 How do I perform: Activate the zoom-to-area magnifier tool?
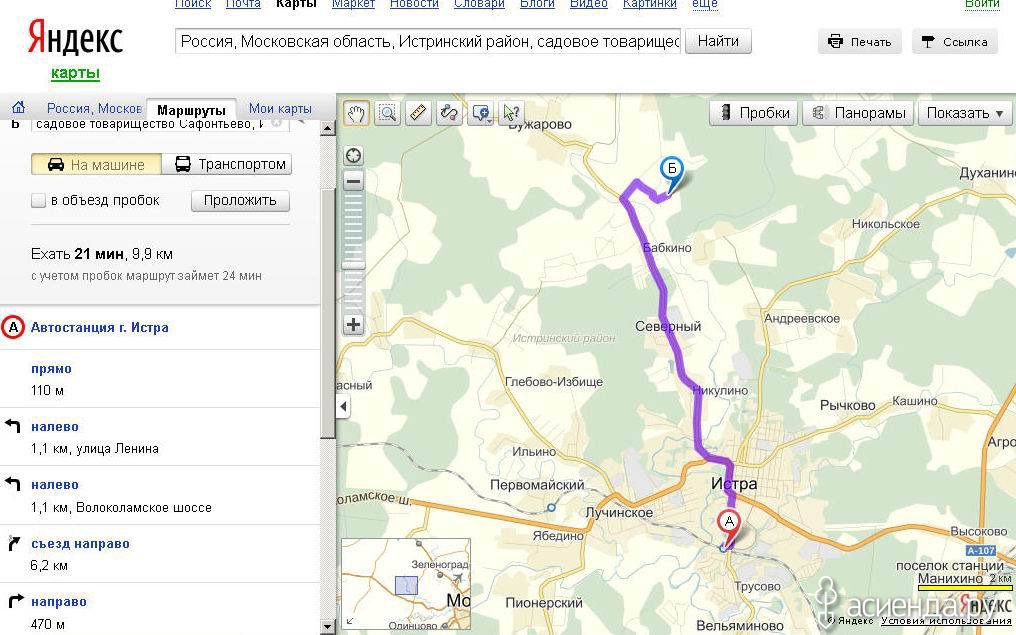[x=387, y=113]
